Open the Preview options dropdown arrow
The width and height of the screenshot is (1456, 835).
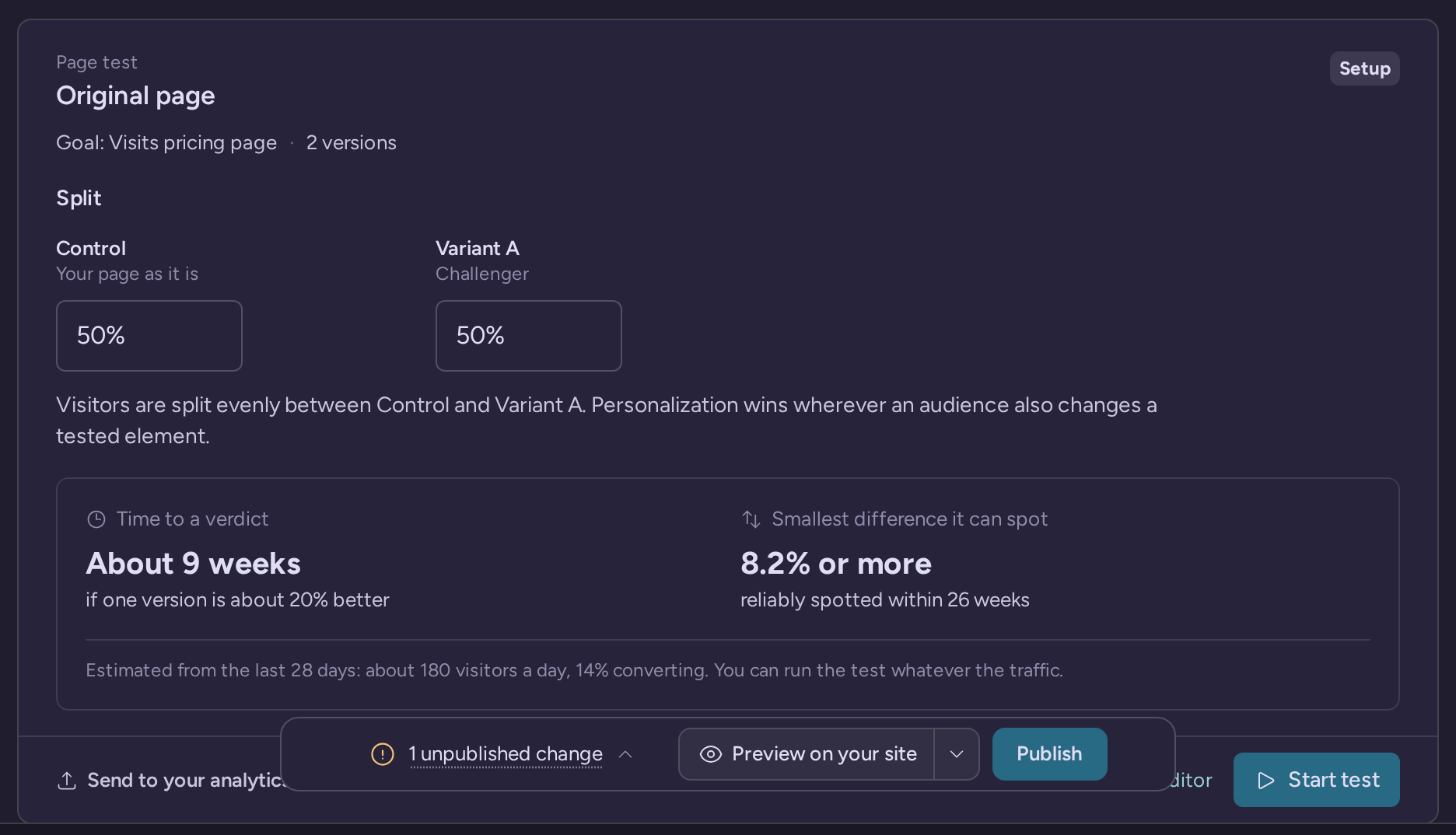pos(957,754)
